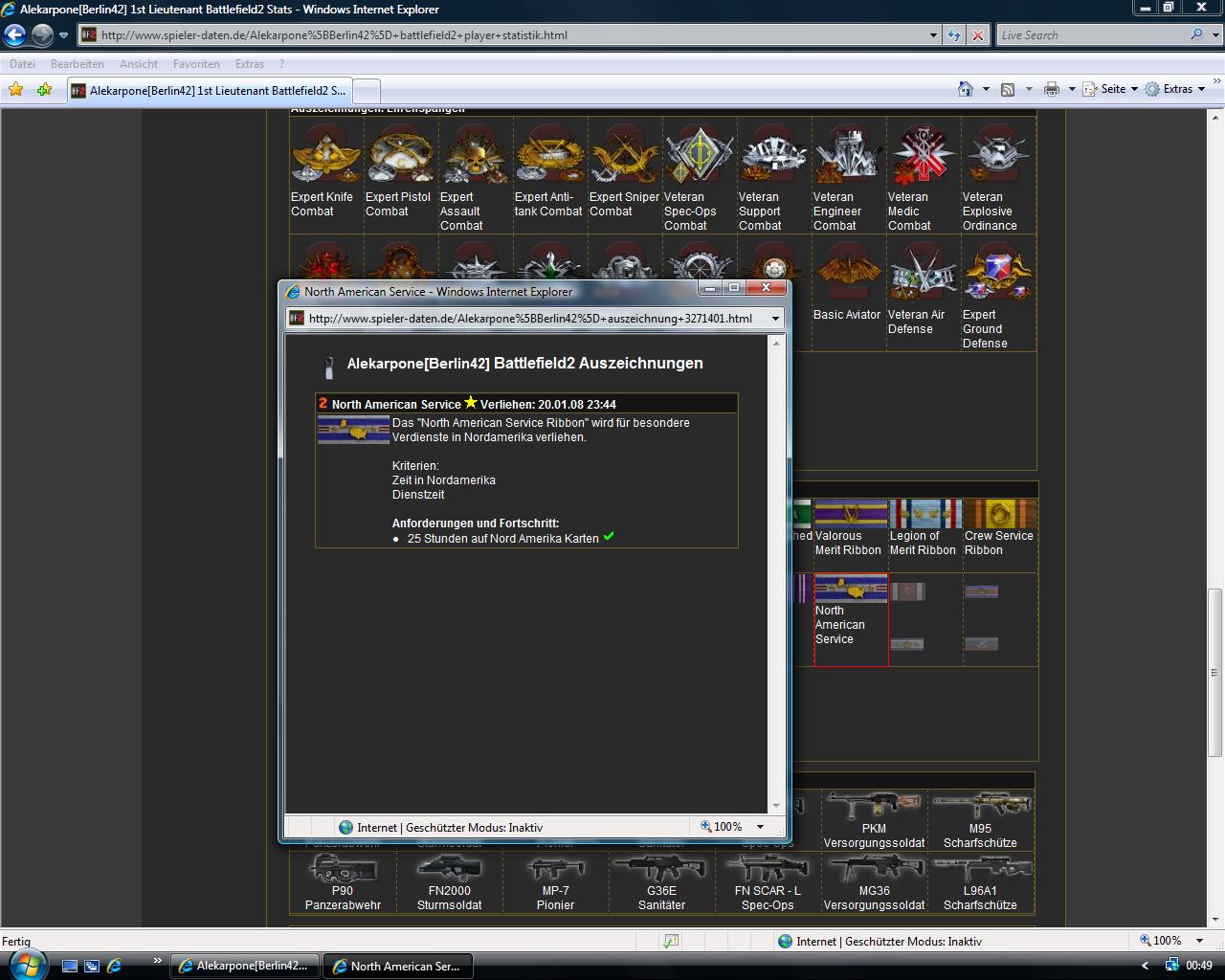Select the Alekarpone[Berlin42] browser tab

tap(210, 91)
